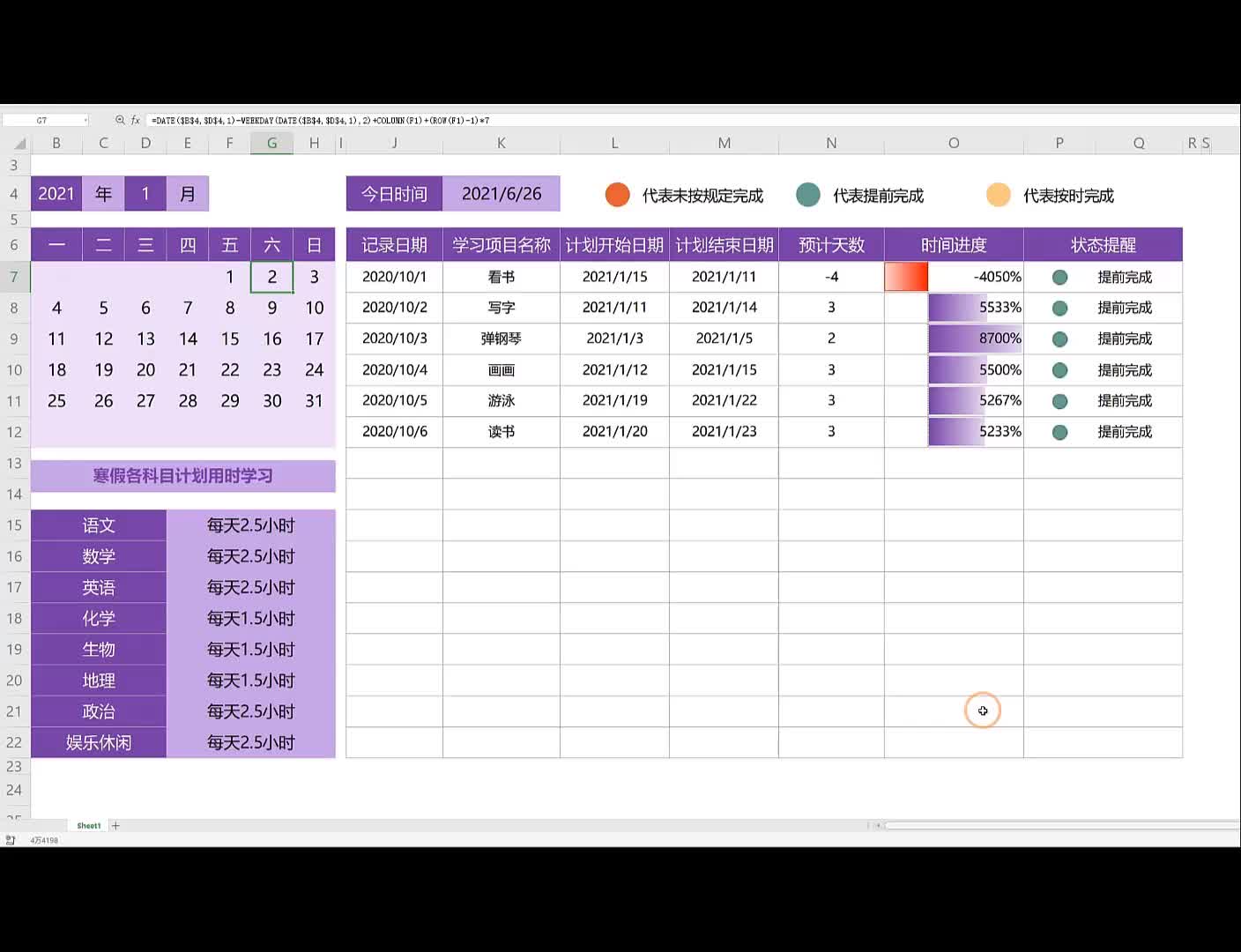Click the horizontal scrollbar at the bottom
Screen dimensions: 1241x952
(1062, 826)
